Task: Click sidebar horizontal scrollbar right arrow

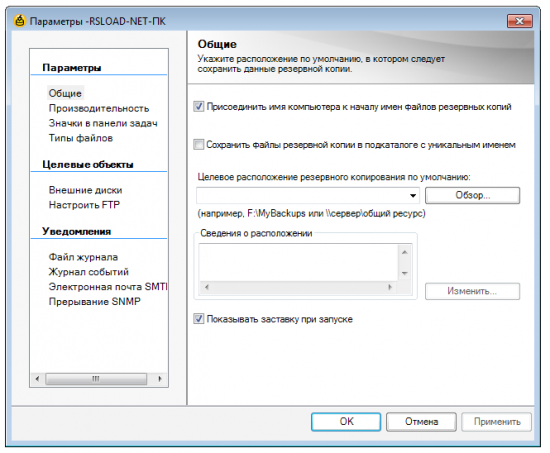Action: coord(160,379)
